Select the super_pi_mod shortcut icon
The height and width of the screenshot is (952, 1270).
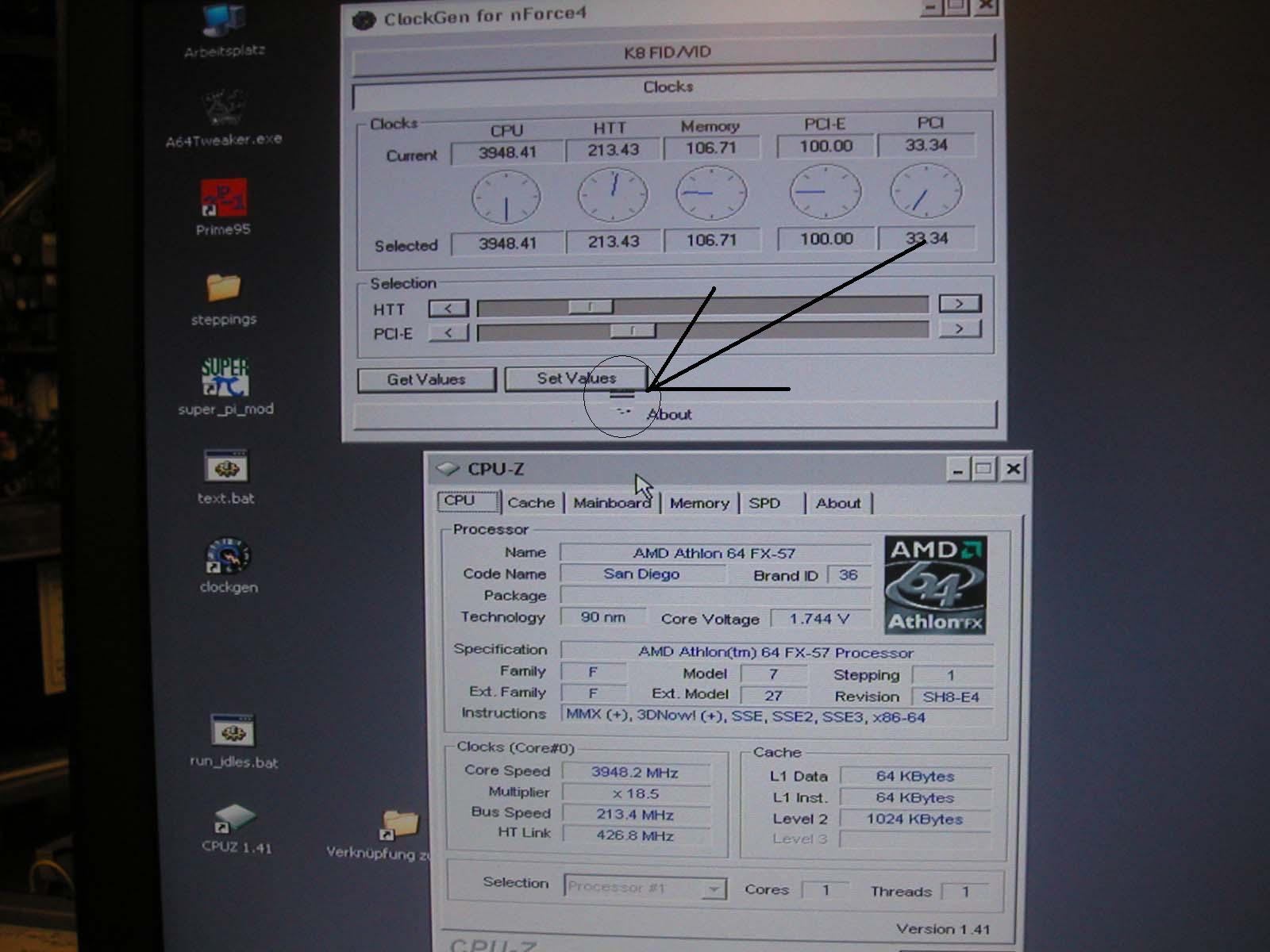tap(225, 378)
